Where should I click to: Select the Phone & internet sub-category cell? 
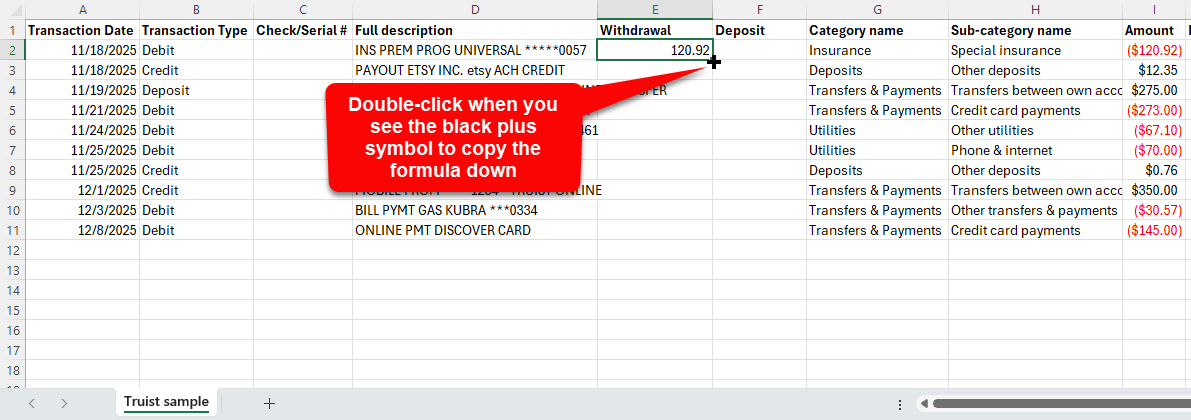click(x=1034, y=150)
